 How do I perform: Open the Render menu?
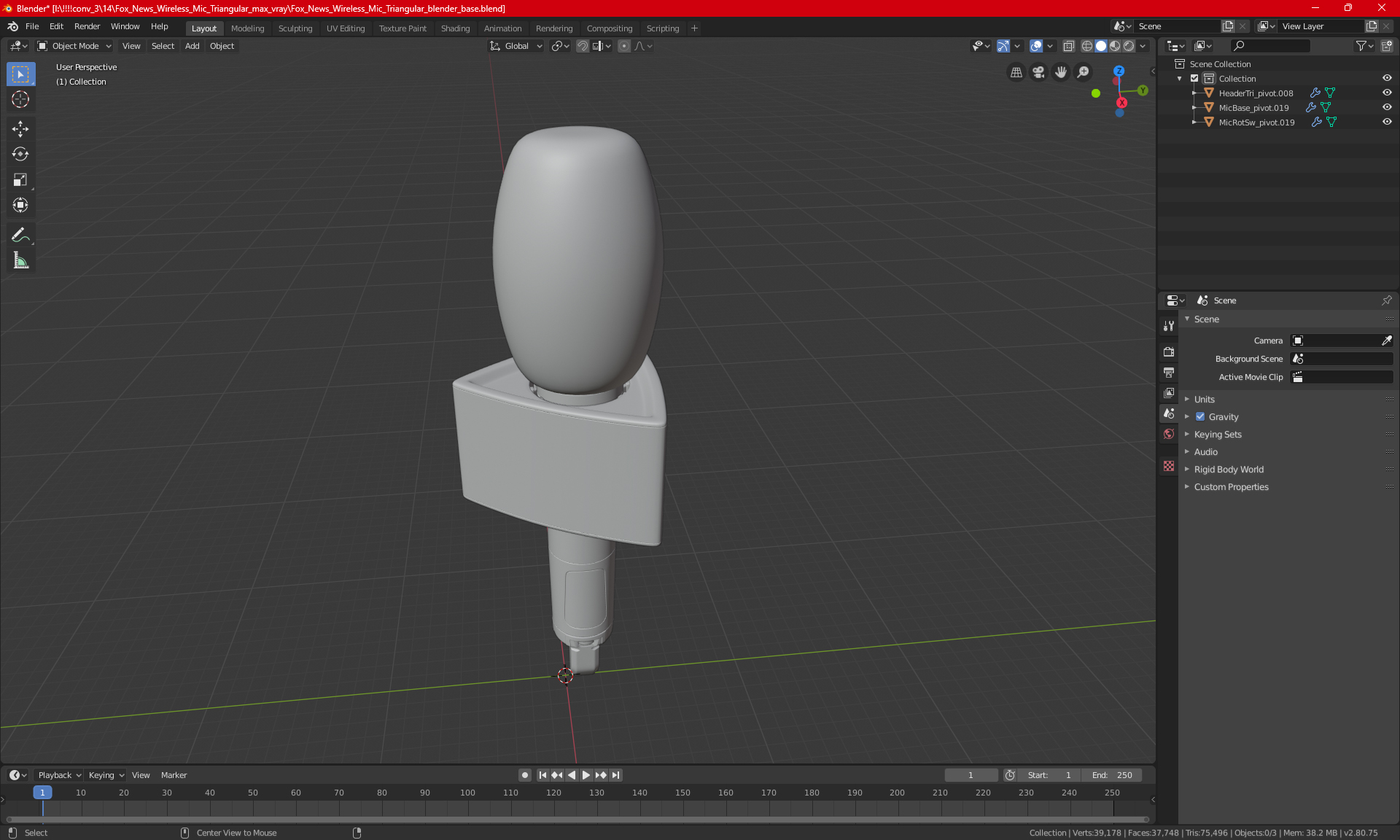coord(87,26)
